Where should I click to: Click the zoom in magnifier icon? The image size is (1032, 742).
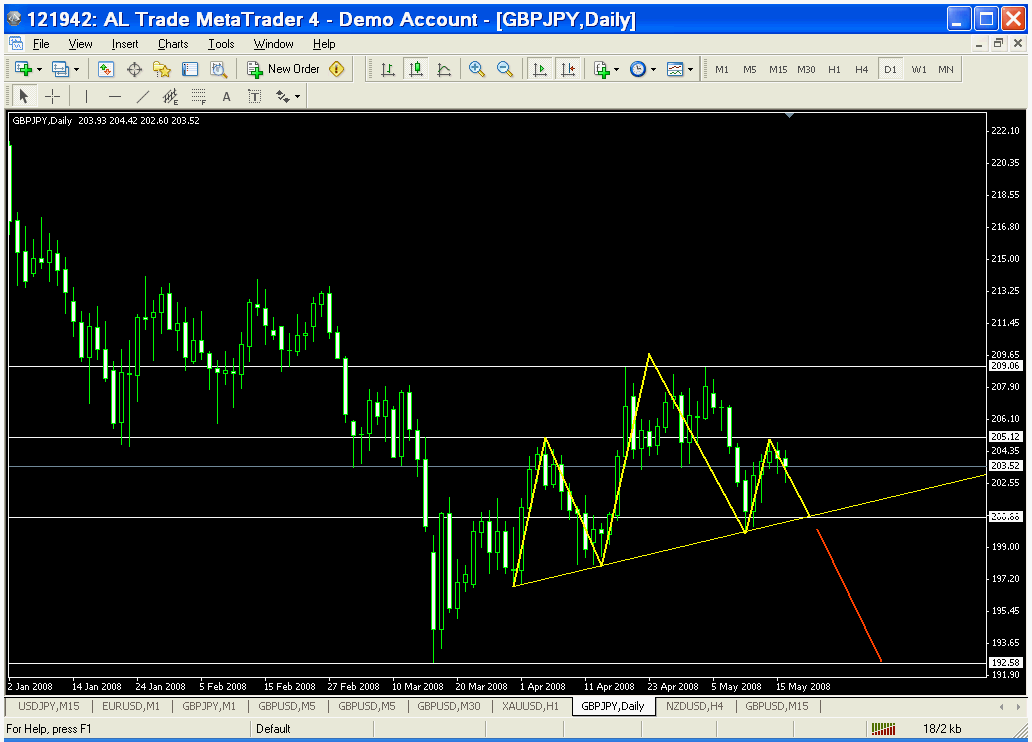click(477, 69)
